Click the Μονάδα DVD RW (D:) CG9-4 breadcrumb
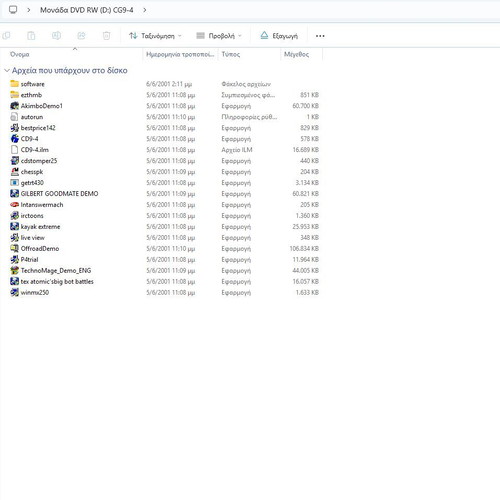Image resolution: width=500 pixels, height=500 pixels. point(87,10)
